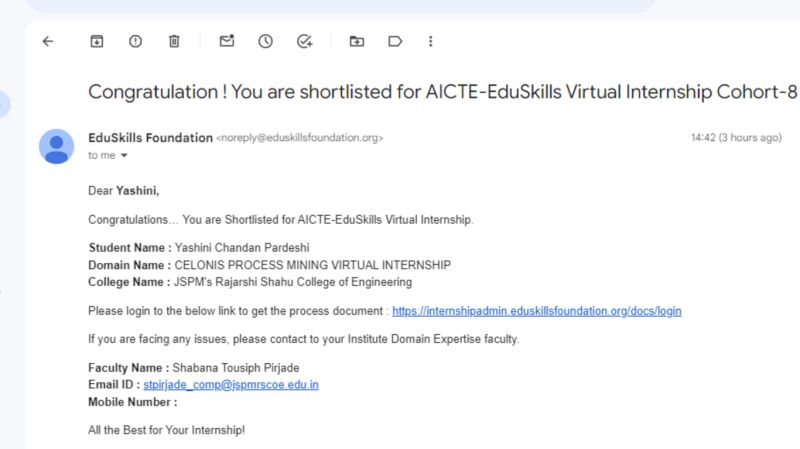This screenshot has width=800, height=449.
Task: Click the stpirjade_comp@jspmrscoe.edu.in email link
Action: click(x=231, y=385)
